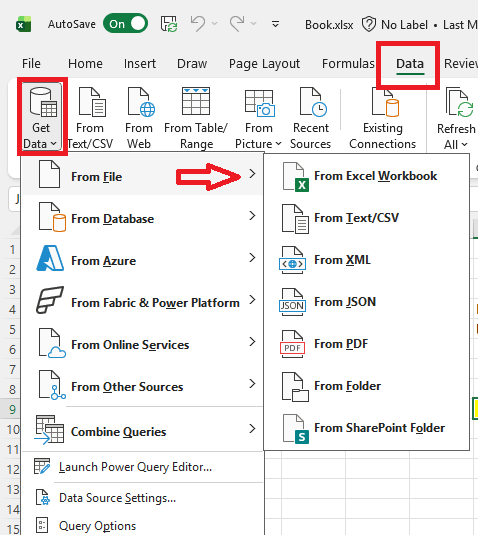Open the Draw ribbon tab
490x535 pixels.
point(192,63)
